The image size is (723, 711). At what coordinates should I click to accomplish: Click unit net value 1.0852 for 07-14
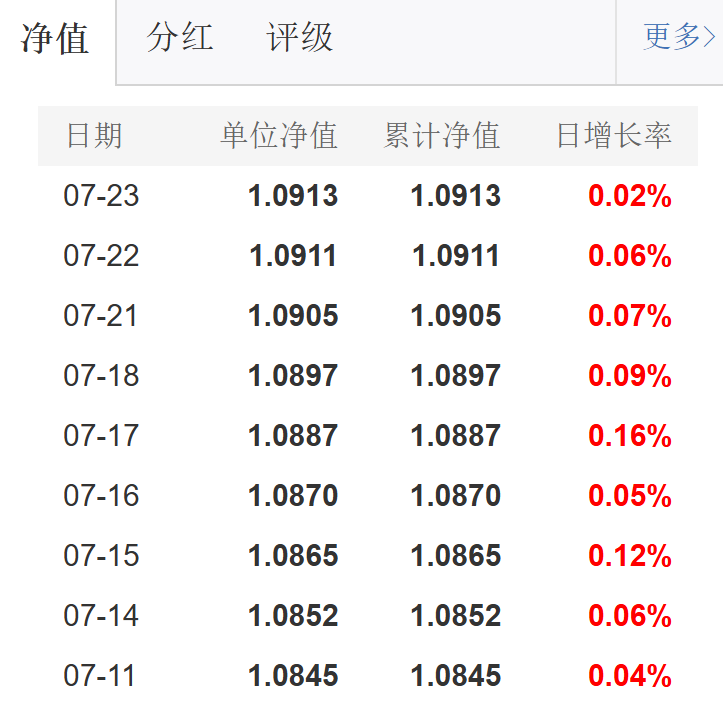coord(293,615)
